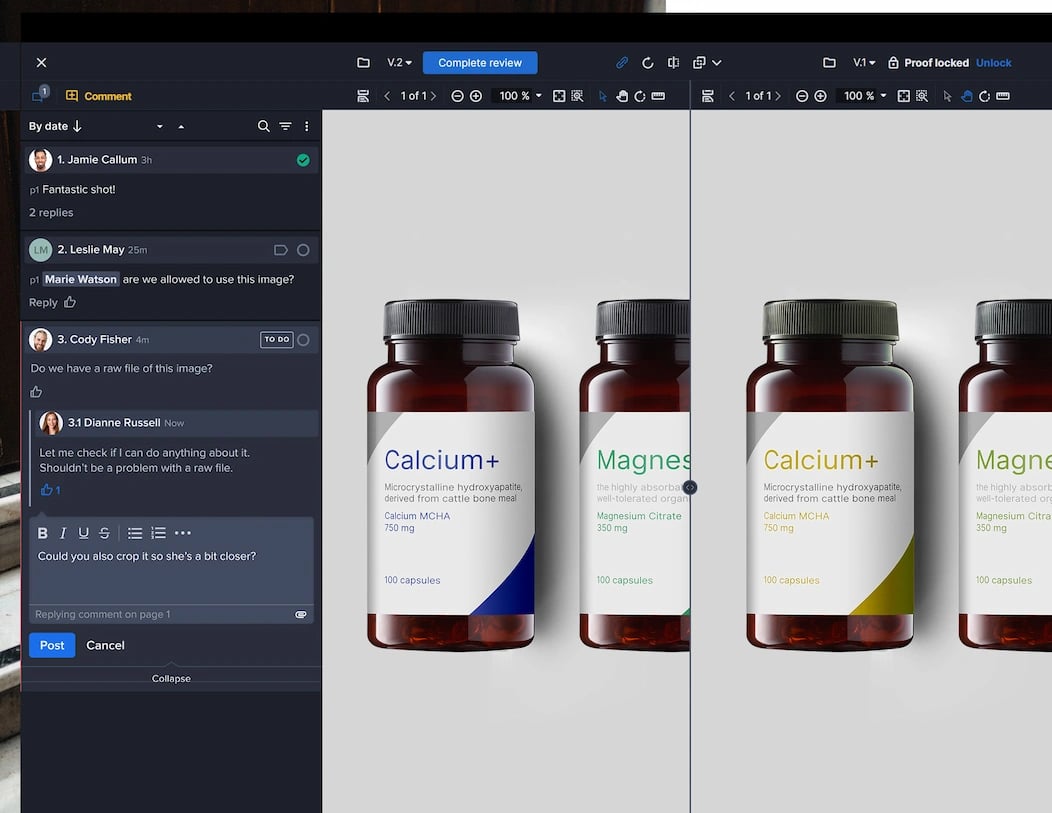Viewport: 1052px width, 813px height.
Task: Mark Leslie May's comment as resolved
Action: [303, 250]
